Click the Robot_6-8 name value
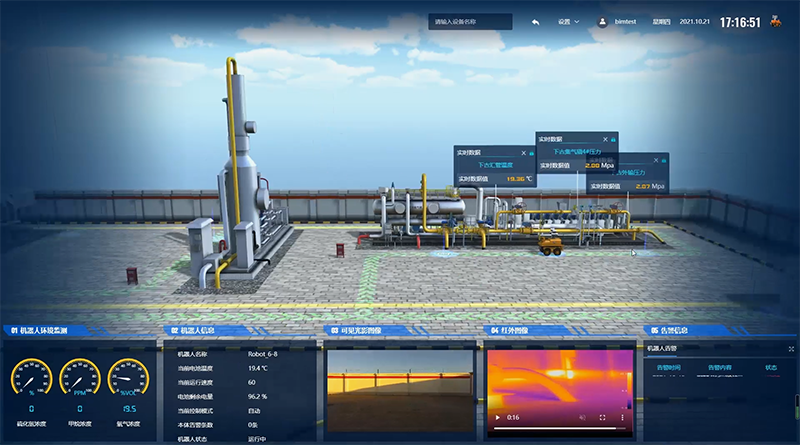 point(263,354)
